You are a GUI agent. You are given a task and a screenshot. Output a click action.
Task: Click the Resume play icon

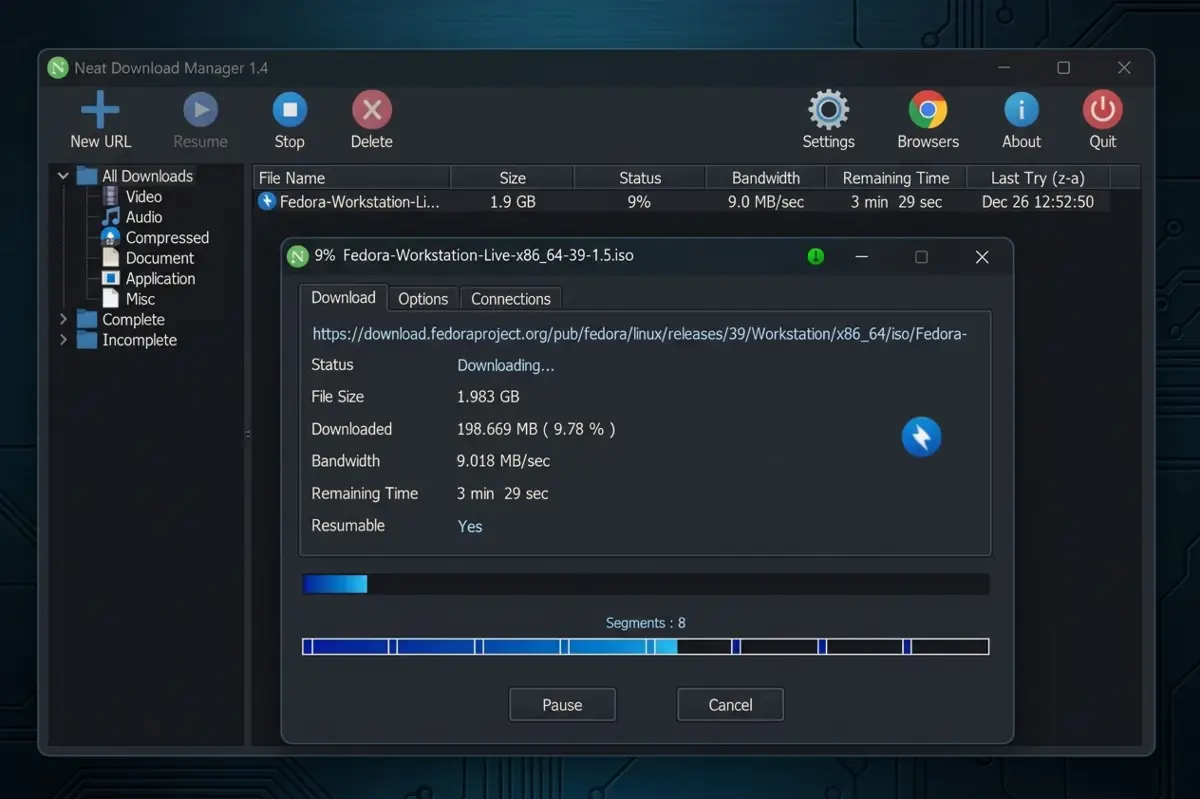coord(200,109)
